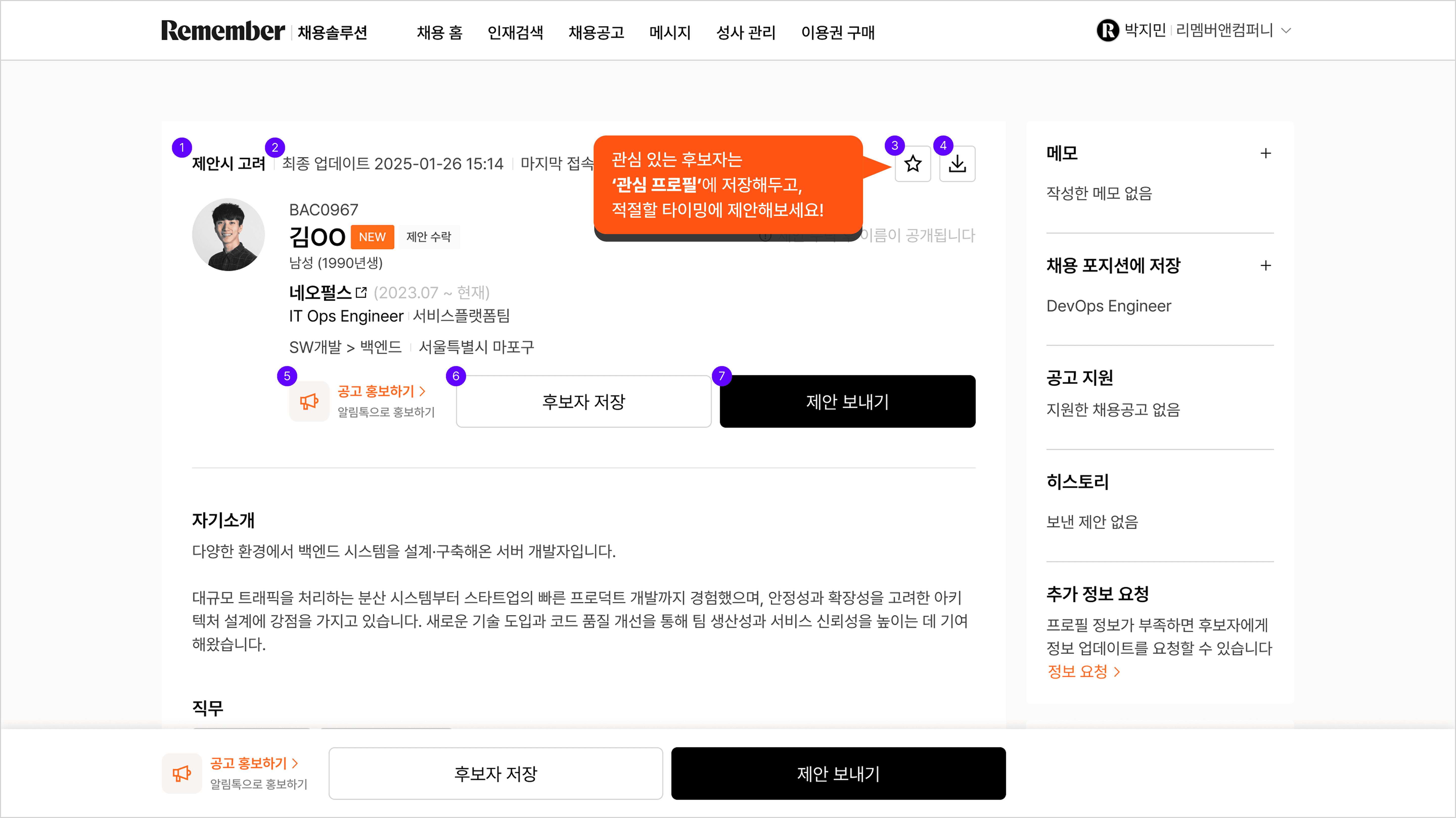Click the SW개발 > 백엔드 category text

click(x=345, y=347)
